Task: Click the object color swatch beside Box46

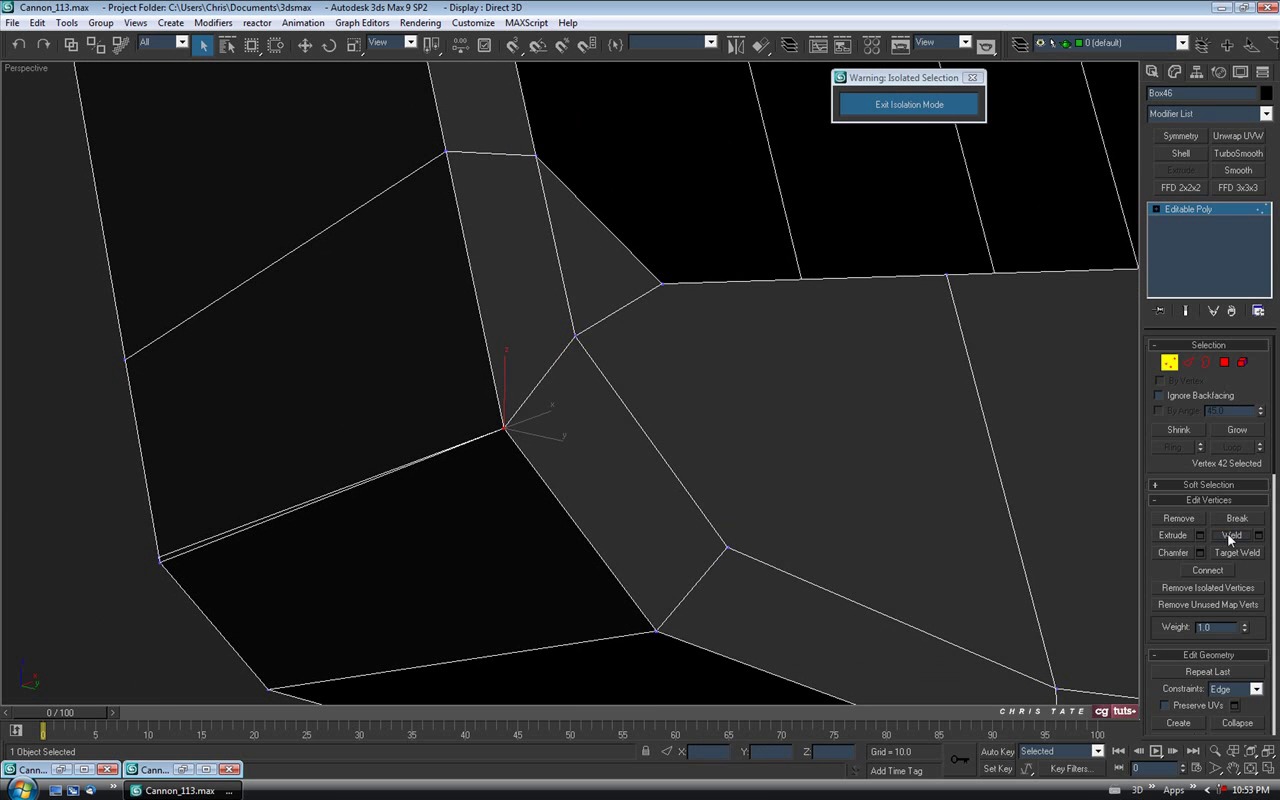Action: (1266, 94)
